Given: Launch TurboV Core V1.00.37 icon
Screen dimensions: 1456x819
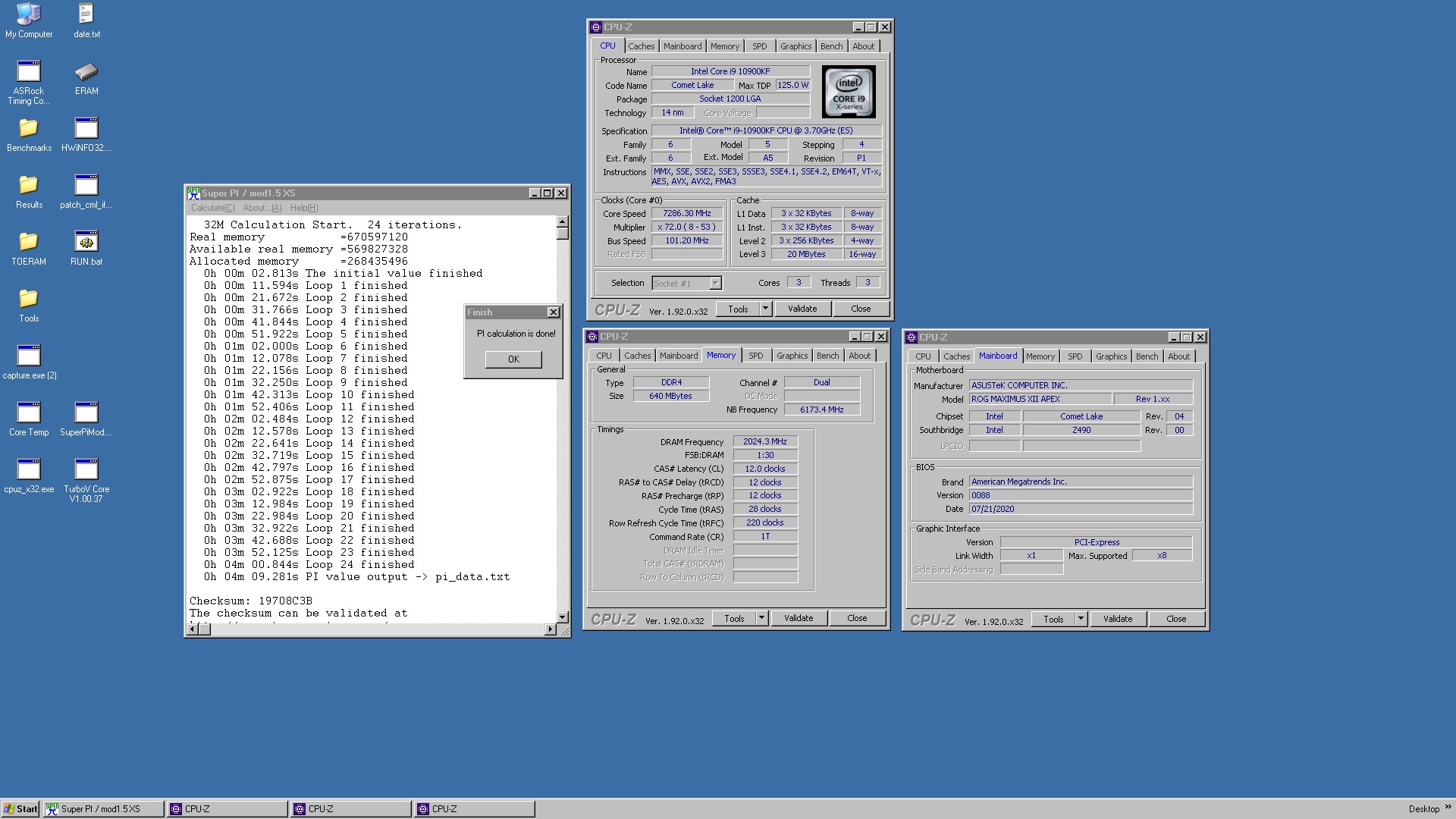Looking at the screenshot, I should [86, 480].
